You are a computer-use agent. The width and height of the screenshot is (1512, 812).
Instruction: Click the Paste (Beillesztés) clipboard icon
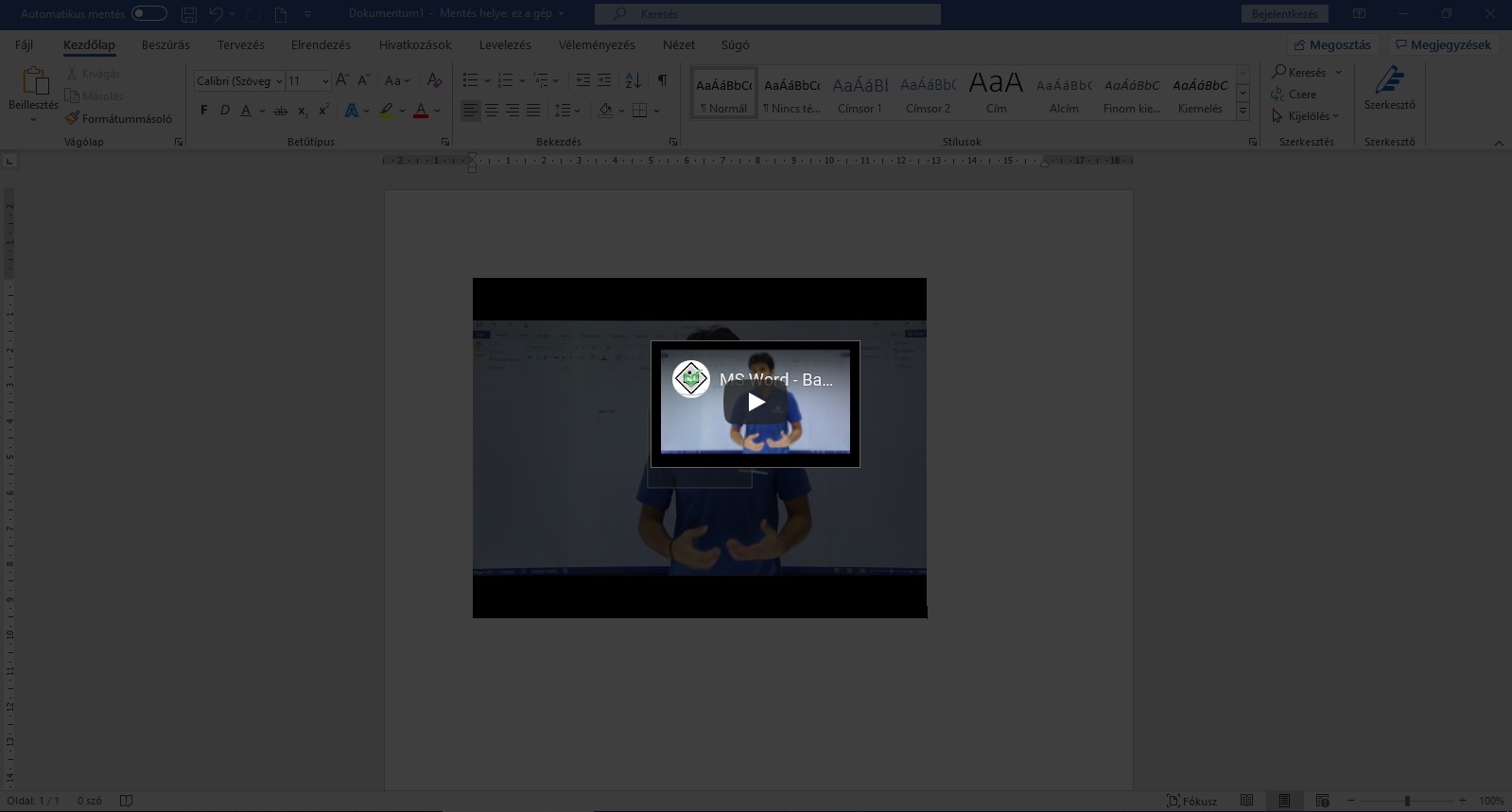tap(34, 80)
